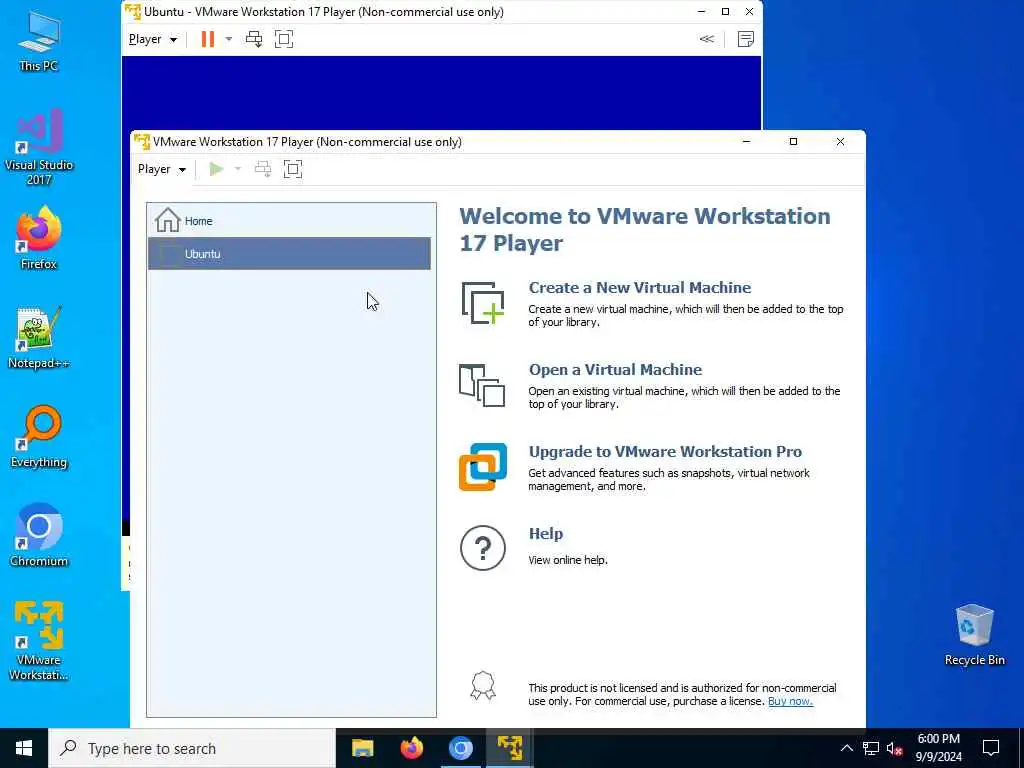1024x768 pixels.
Task: Click the network tray icon
Action: 871,748
